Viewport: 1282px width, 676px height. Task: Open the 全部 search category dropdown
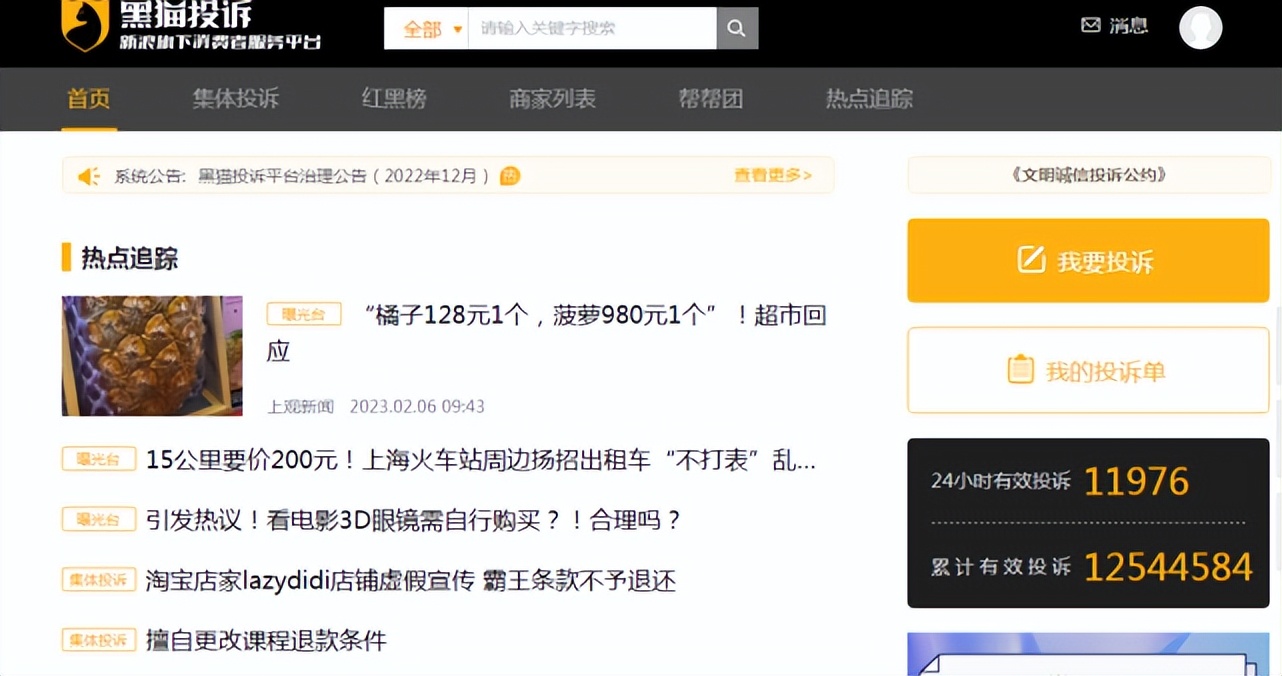426,28
